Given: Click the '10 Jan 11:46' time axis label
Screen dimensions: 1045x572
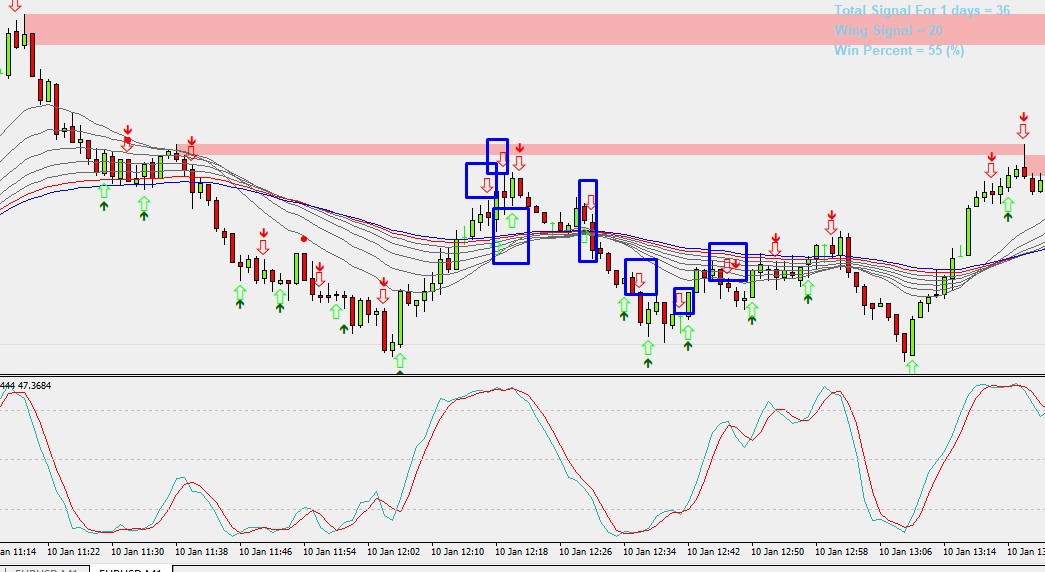Looking at the screenshot, I should coord(265,552).
